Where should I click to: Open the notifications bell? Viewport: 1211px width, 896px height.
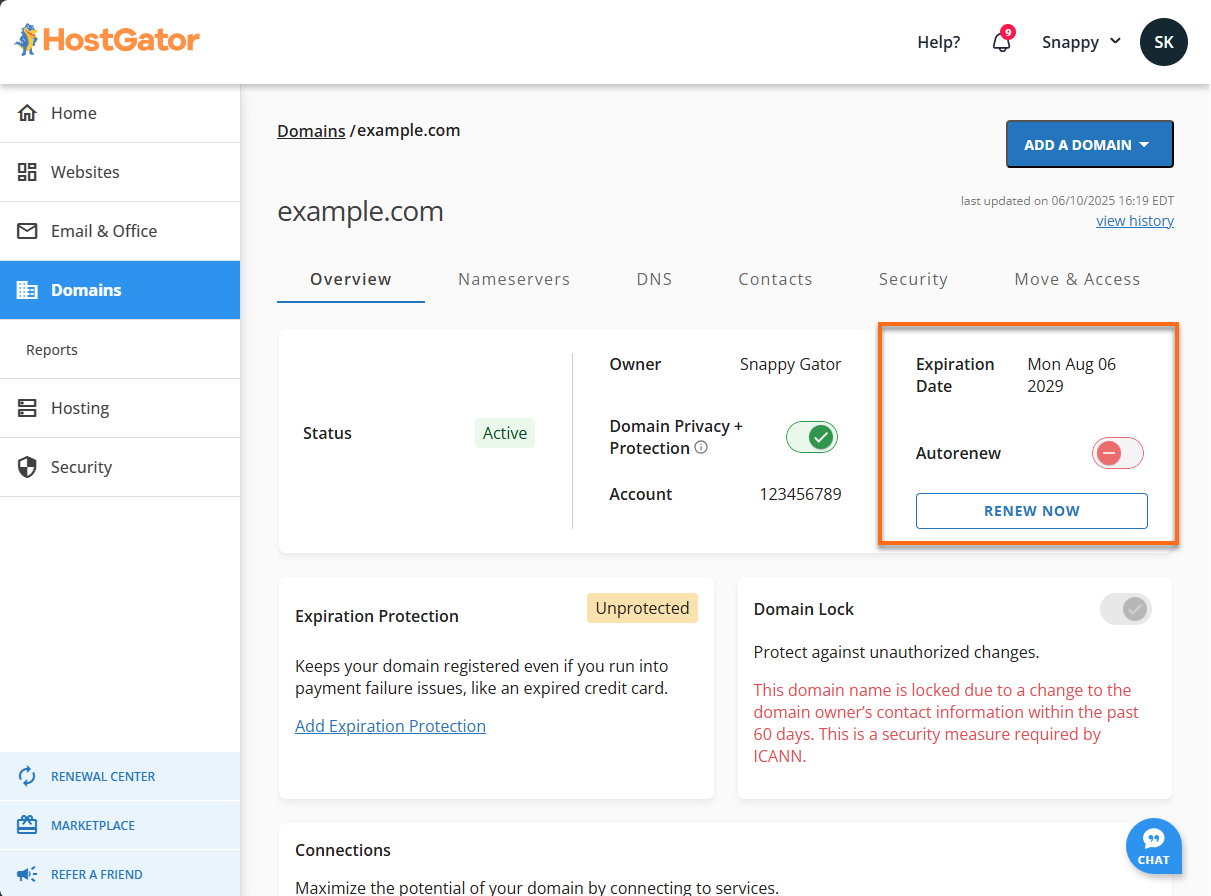tap(1001, 42)
